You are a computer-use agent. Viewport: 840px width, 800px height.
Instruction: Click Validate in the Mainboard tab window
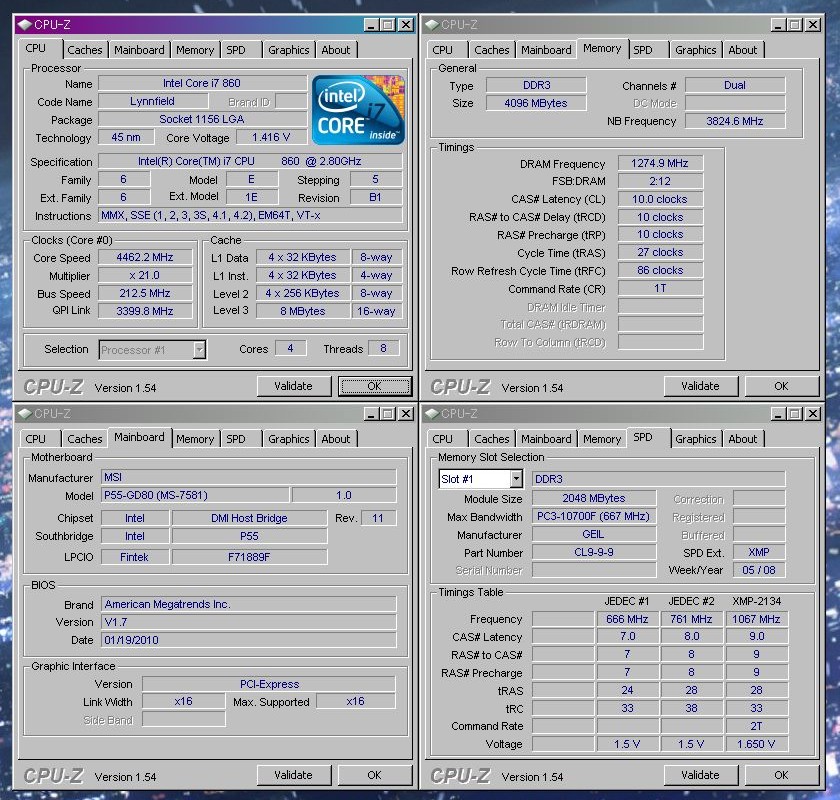[294, 775]
